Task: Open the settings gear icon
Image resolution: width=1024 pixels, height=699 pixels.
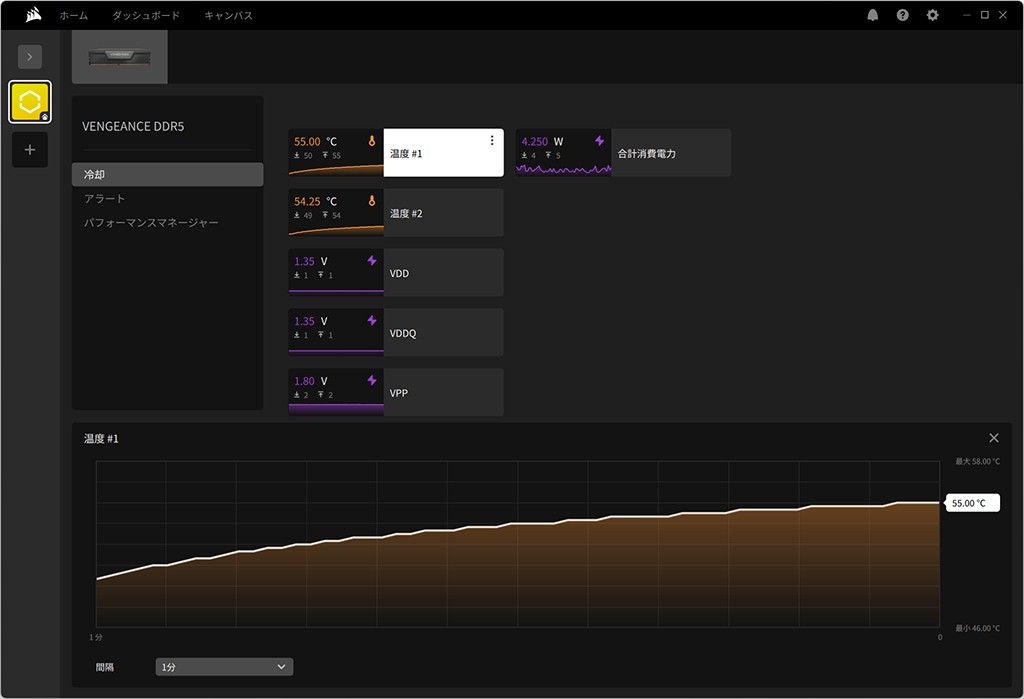Action: pyautogui.click(x=933, y=15)
